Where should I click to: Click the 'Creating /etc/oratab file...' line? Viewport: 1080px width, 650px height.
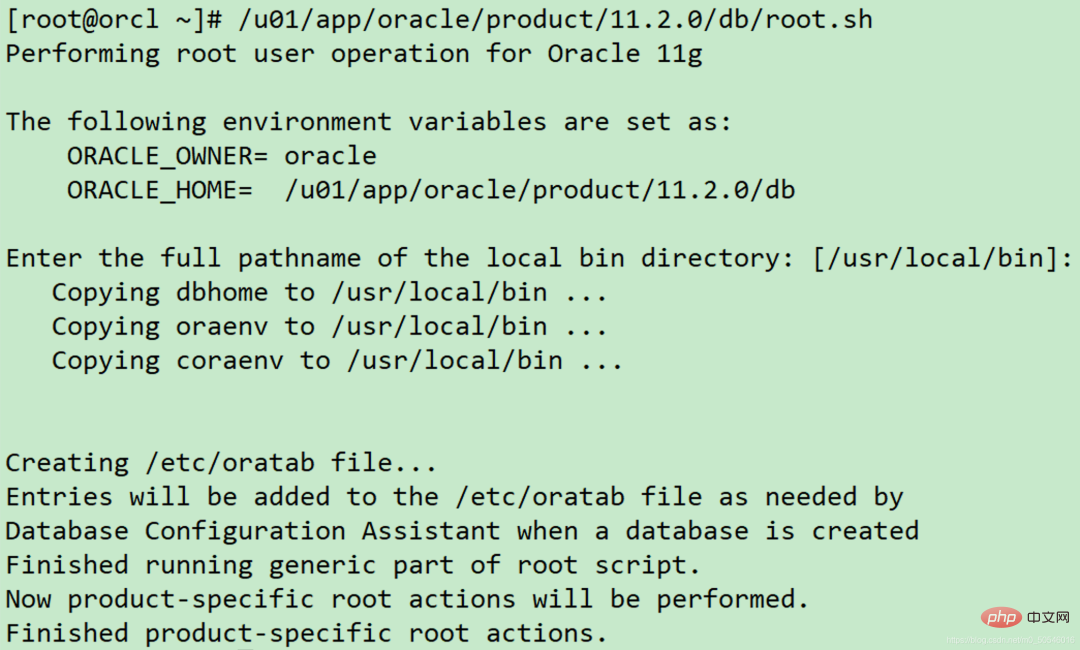point(221,463)
